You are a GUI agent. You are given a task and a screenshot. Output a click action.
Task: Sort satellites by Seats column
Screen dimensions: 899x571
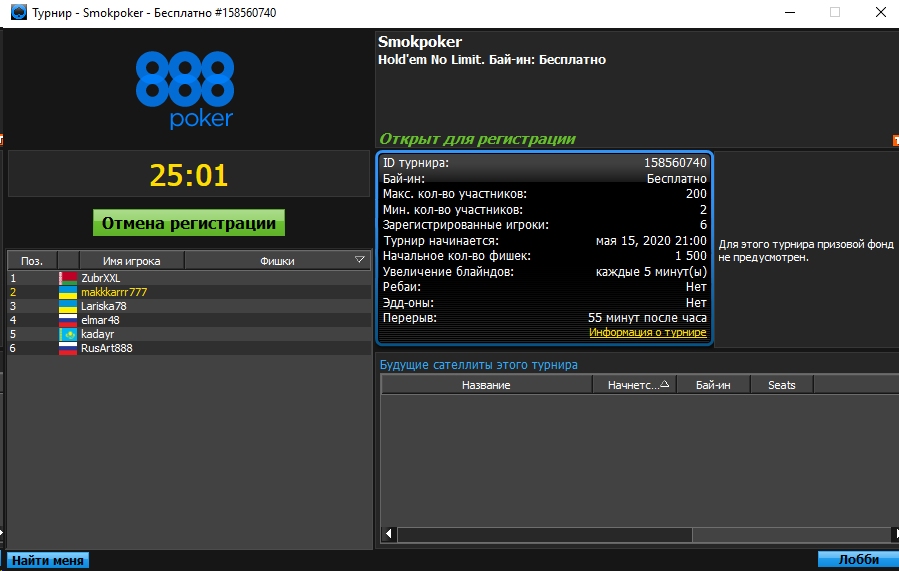781,385
